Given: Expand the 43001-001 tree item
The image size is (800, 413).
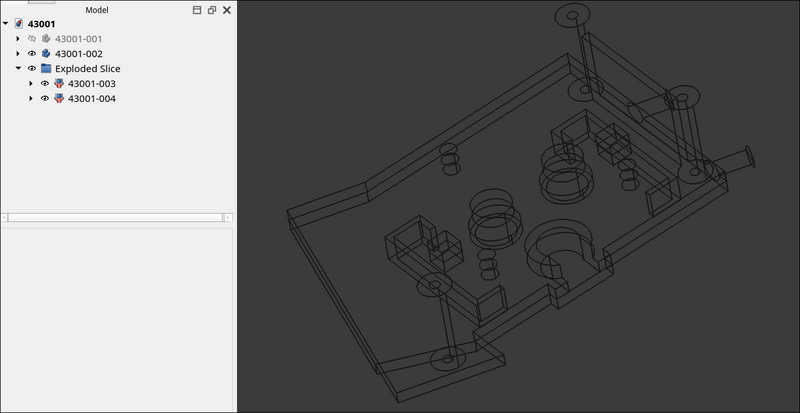Looking at the screenshot, I should 18,39.
